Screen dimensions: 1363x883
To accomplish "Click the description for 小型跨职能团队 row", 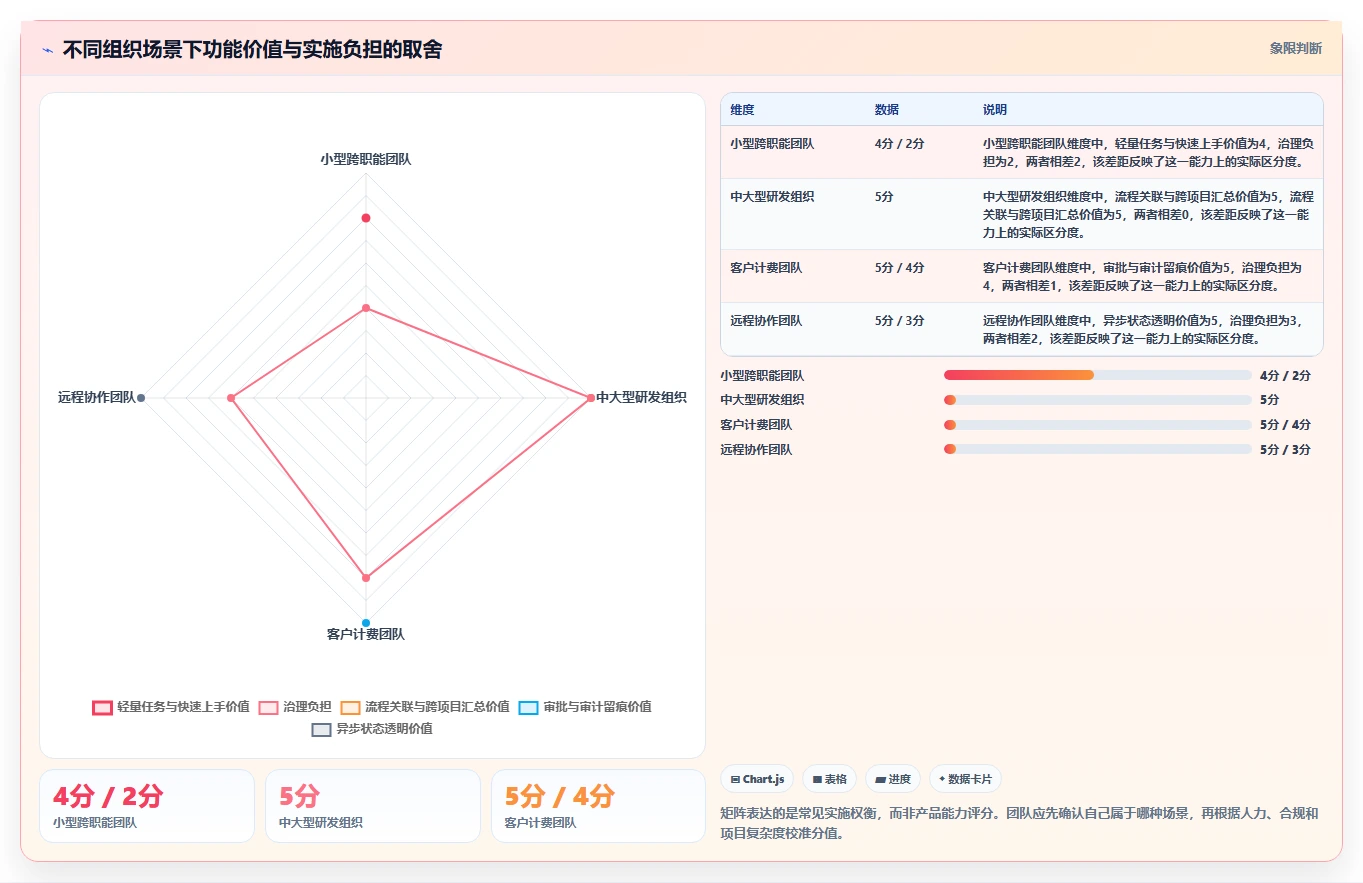I will [1148, 152].
